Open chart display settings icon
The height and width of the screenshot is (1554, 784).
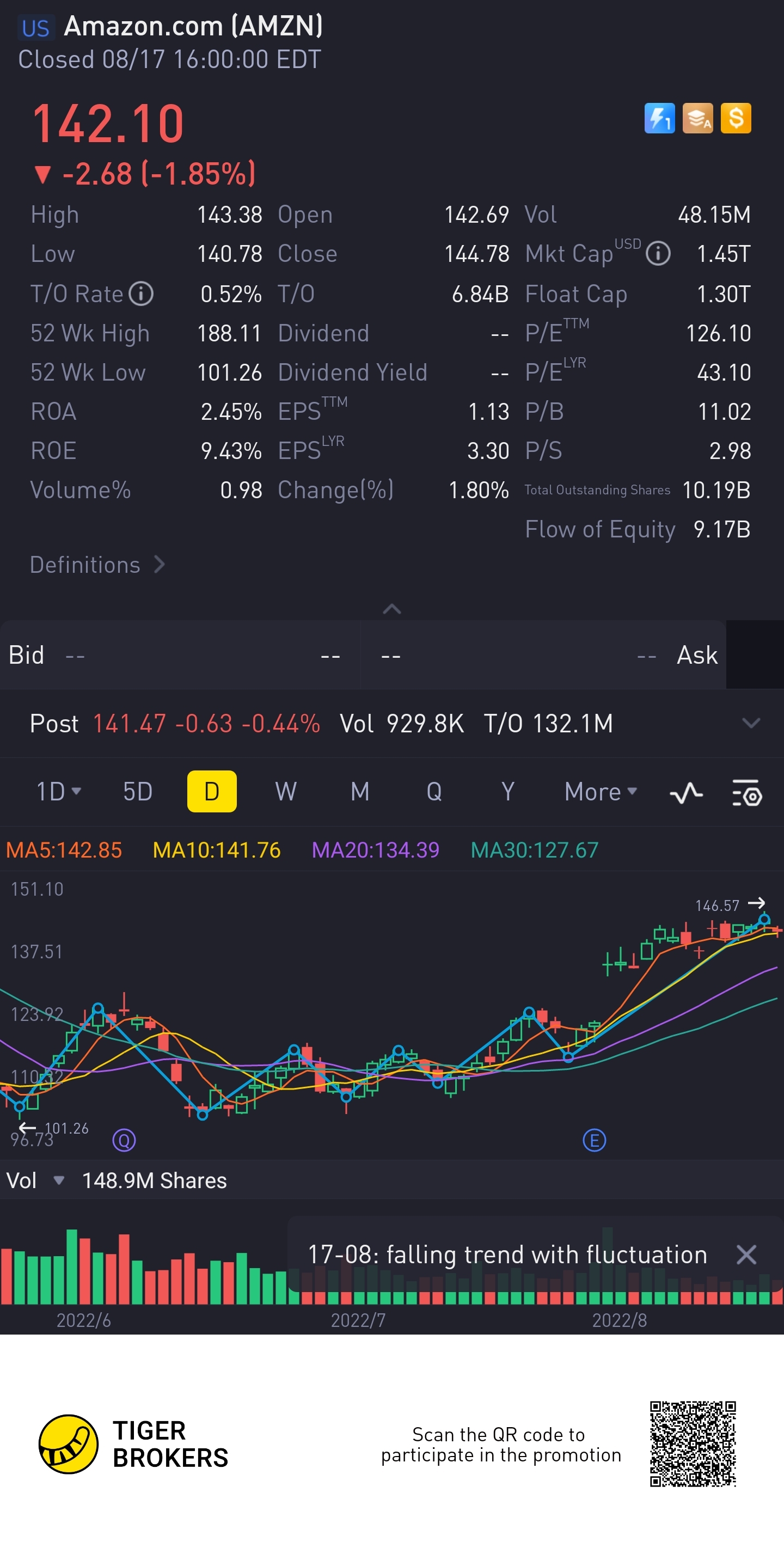747,793
